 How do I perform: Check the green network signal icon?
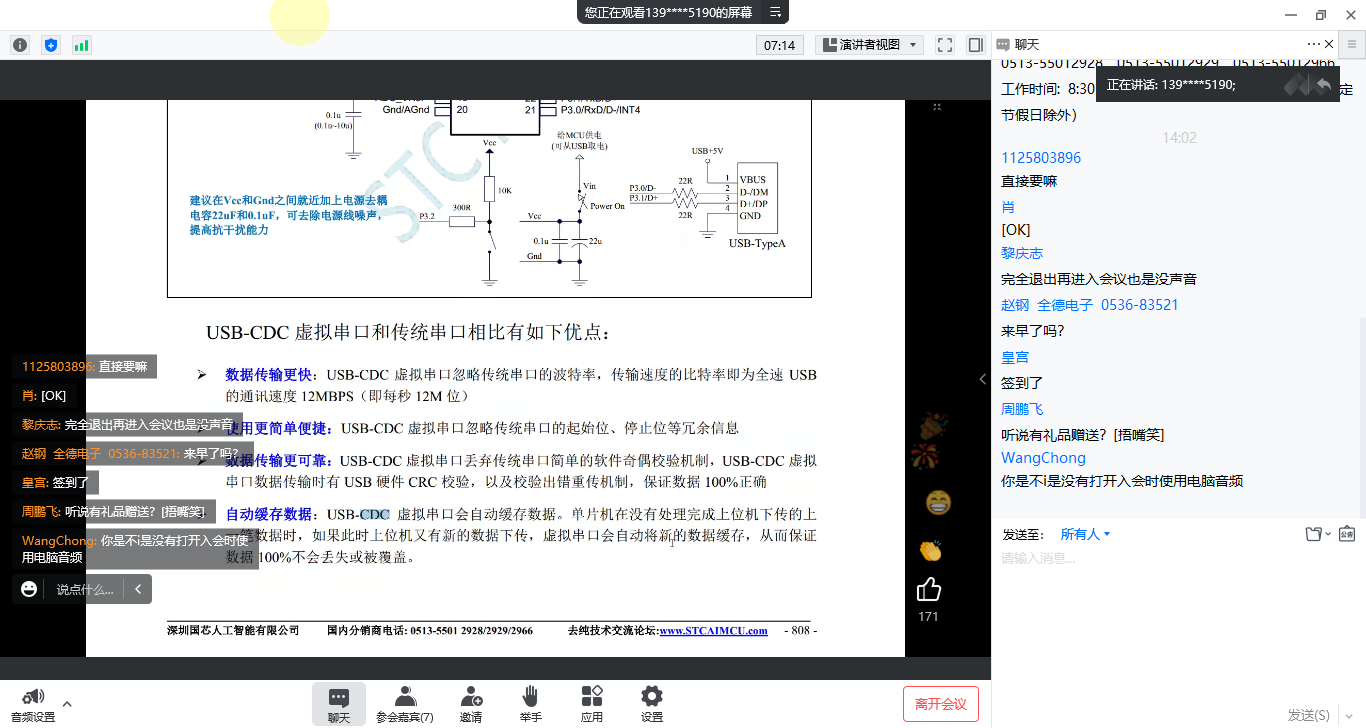(81, 45)
